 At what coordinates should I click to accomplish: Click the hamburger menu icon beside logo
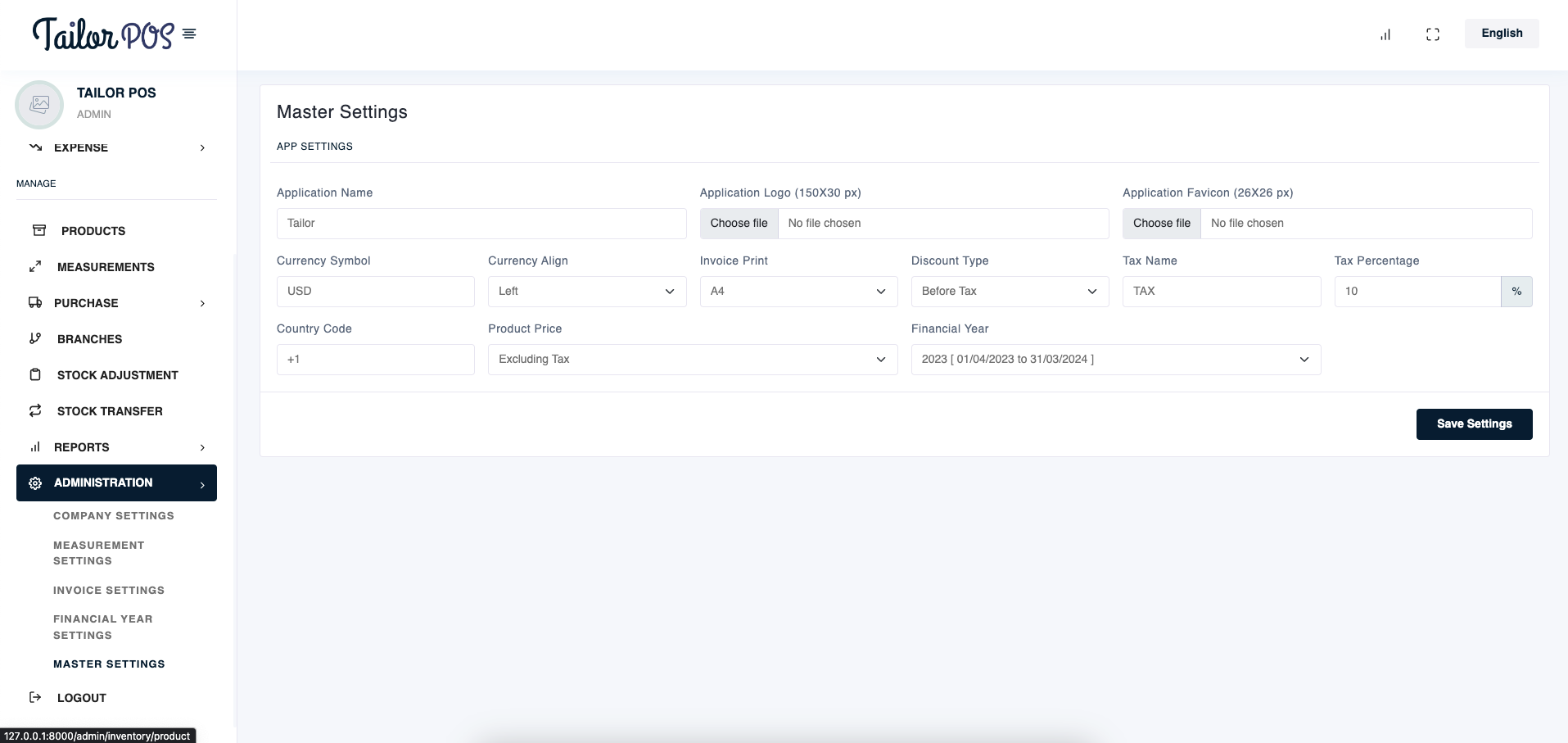tap(189, 34)
